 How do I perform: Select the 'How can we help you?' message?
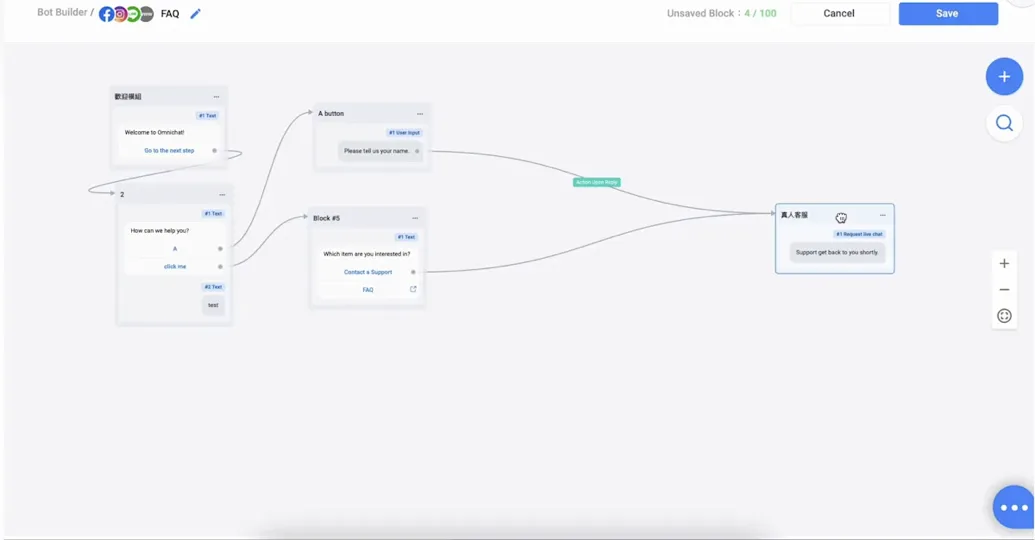pos(160,230)
